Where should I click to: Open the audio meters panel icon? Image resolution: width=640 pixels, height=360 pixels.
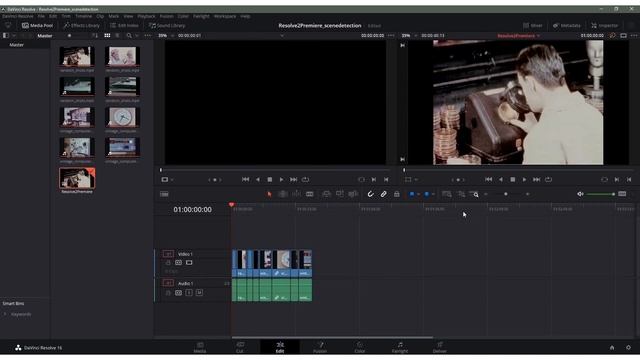622,194
